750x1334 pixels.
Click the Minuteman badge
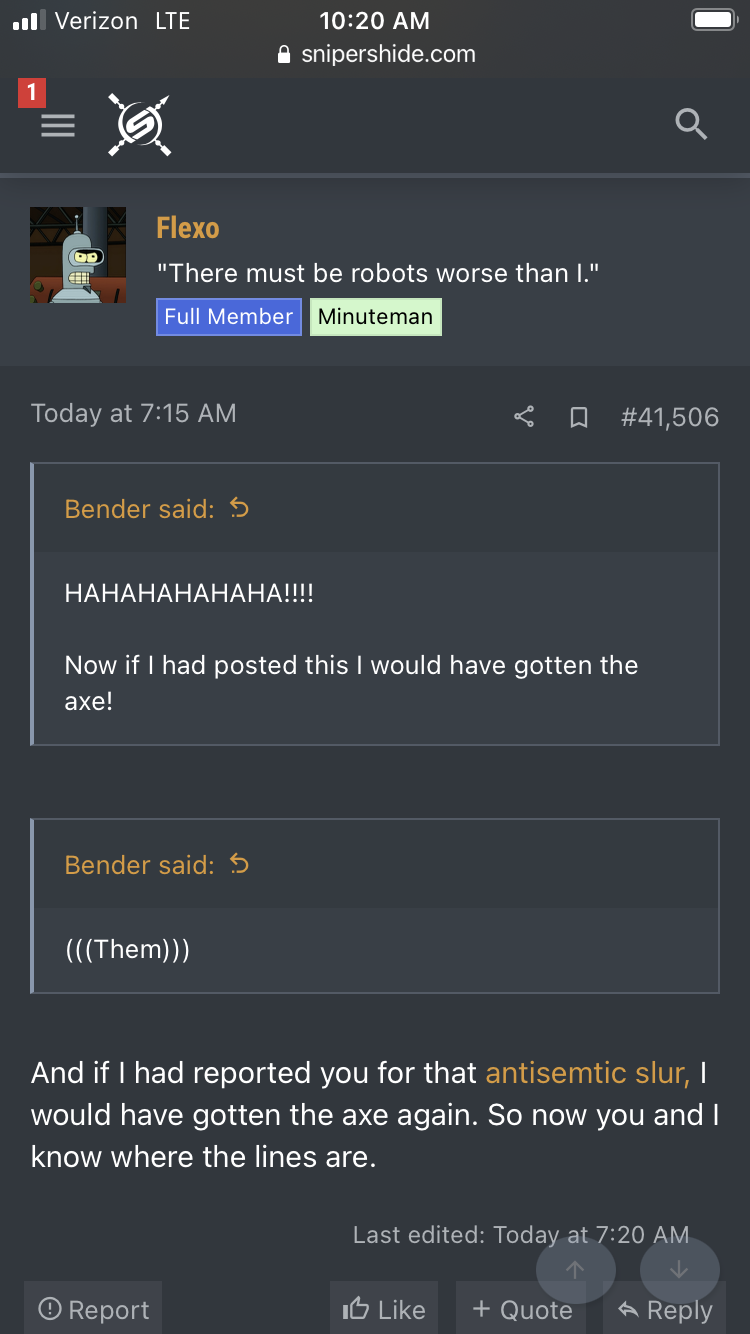[x=375, y=317]
